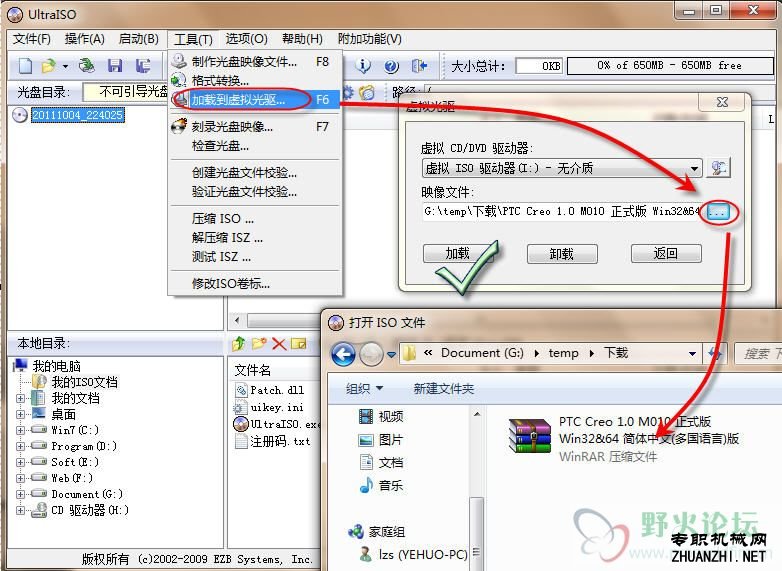Image resolution: width=782 pixels, height=571 pixels.
Task: Expand the Win7 (C:) tree node
Action: 20,430
